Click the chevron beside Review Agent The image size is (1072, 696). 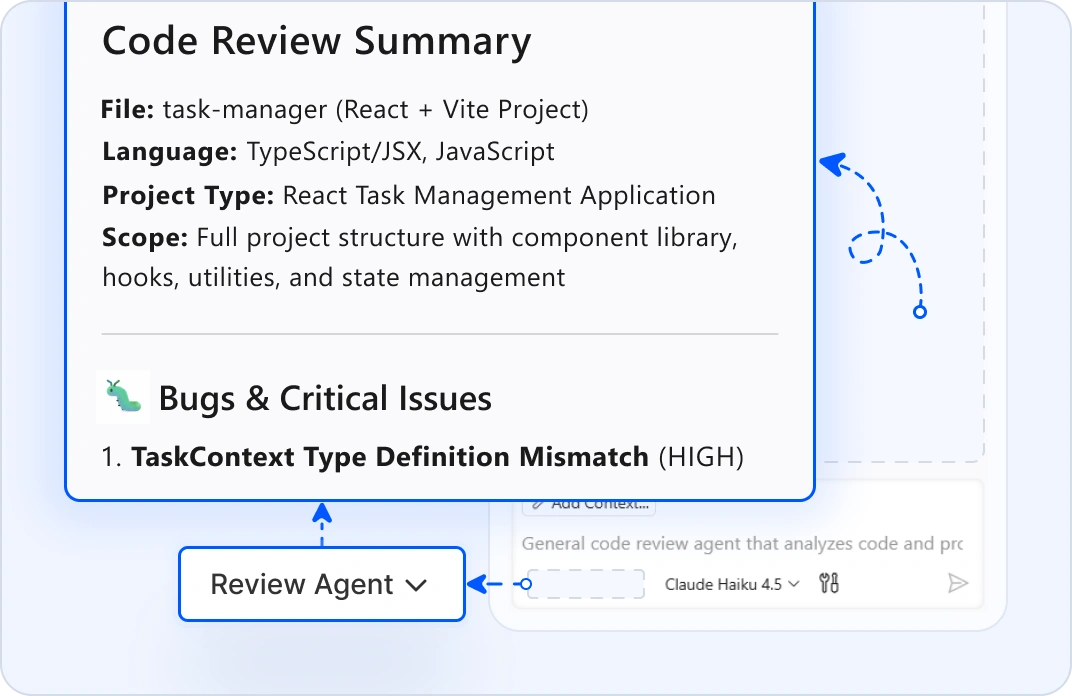(417, 586)
